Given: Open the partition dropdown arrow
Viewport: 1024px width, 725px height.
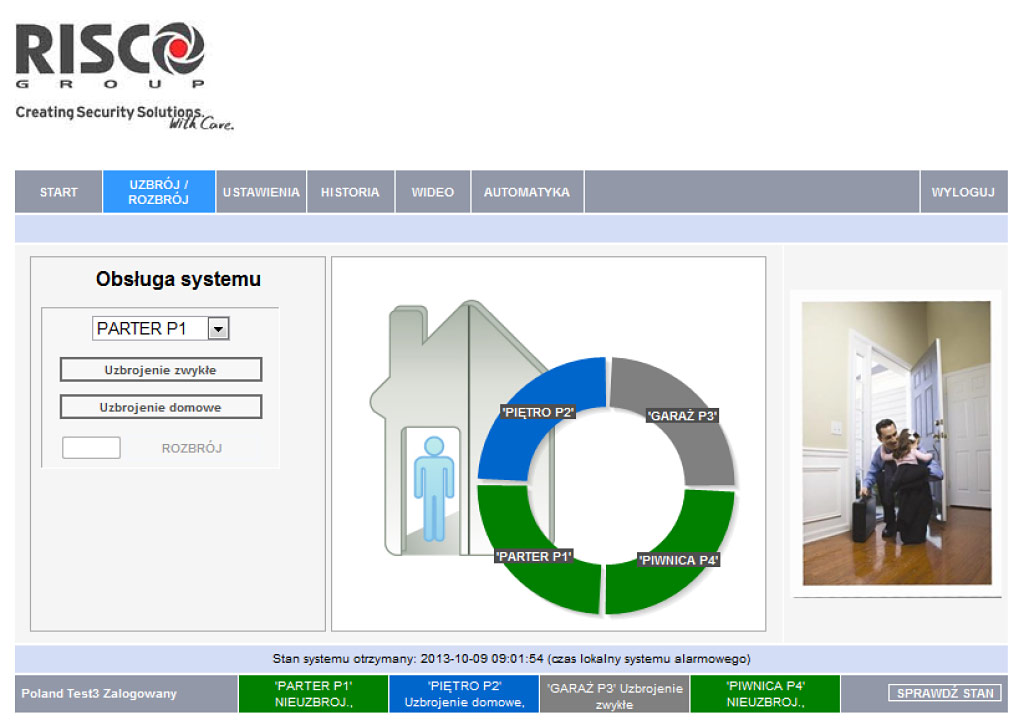Looking at the screenshot, I should (x=219, y=328).
